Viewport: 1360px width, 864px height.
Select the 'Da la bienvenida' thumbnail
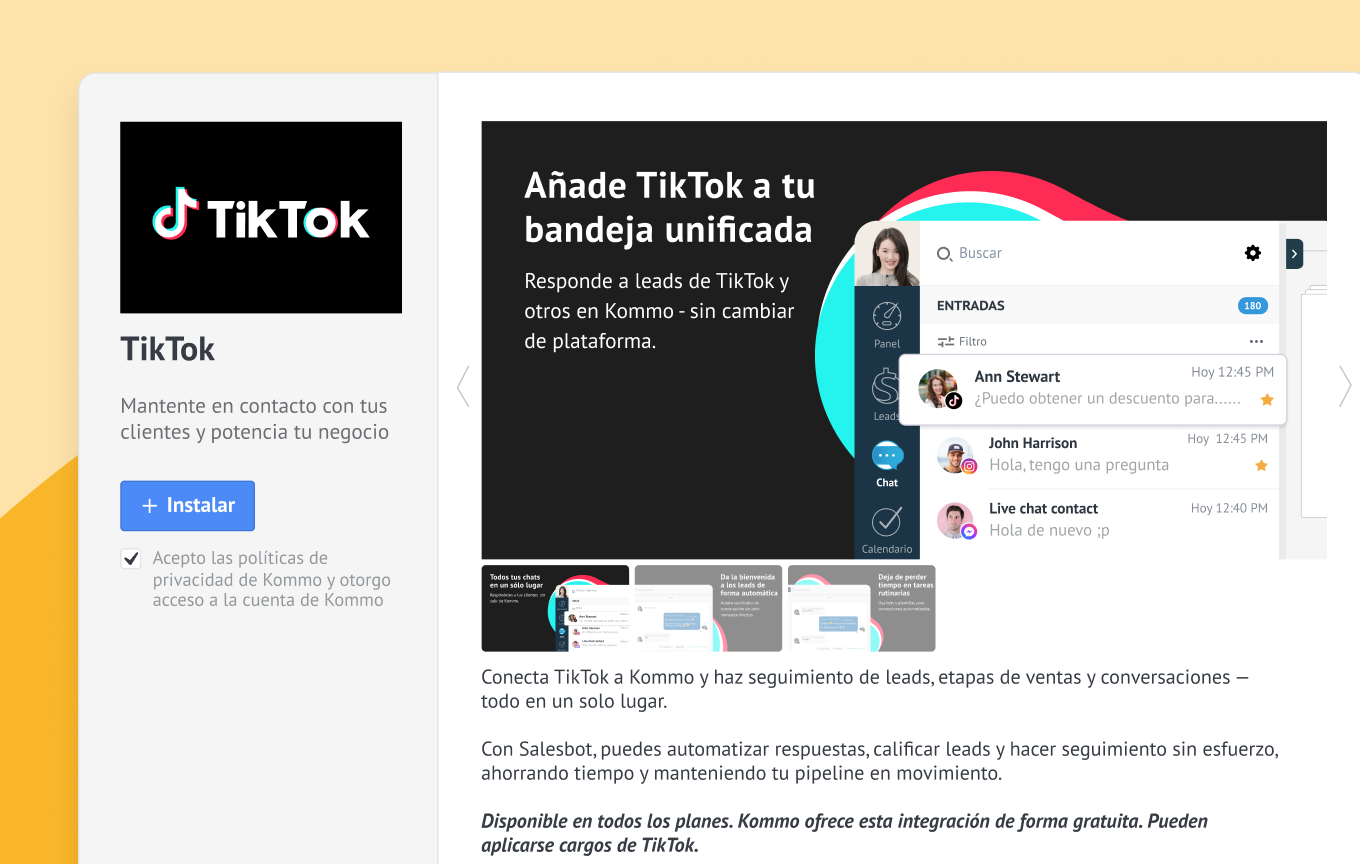click(x=708, y=608)
